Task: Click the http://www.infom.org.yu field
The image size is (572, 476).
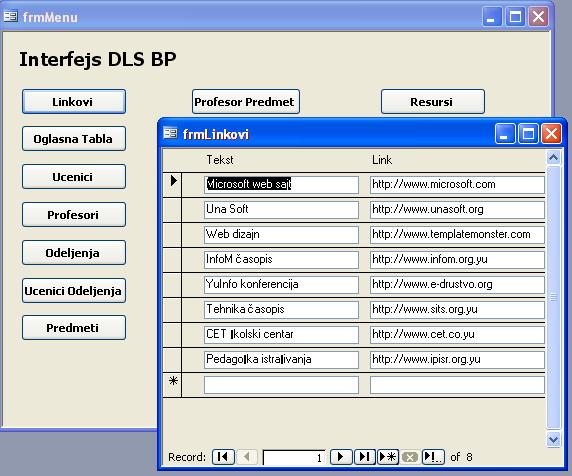Action: tap(457, 260)
